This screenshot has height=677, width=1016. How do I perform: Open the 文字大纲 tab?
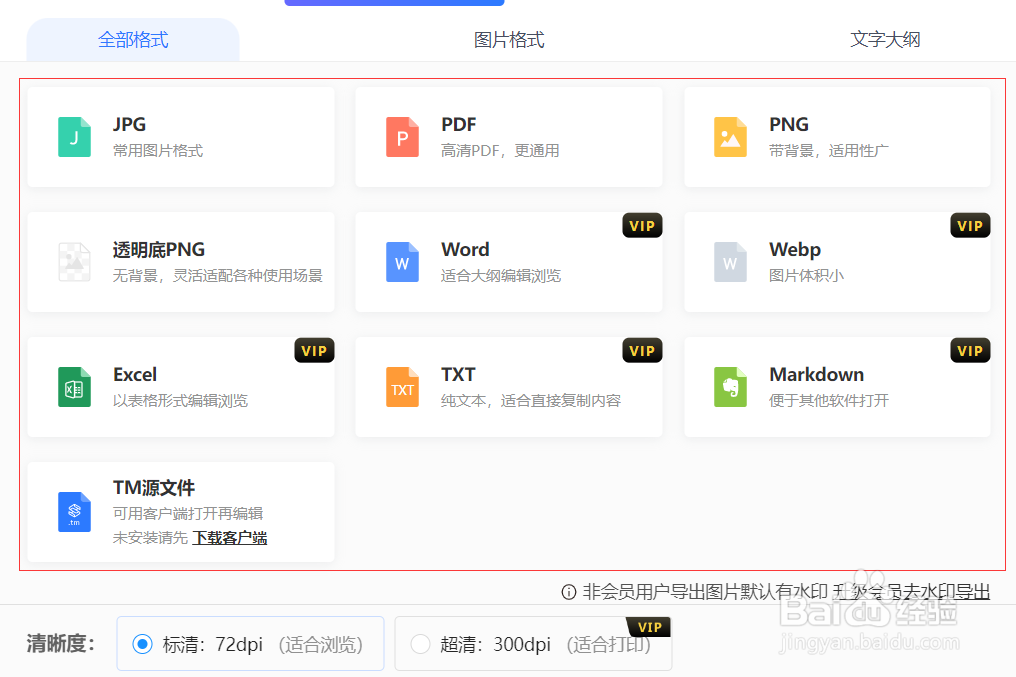(885, 39)
